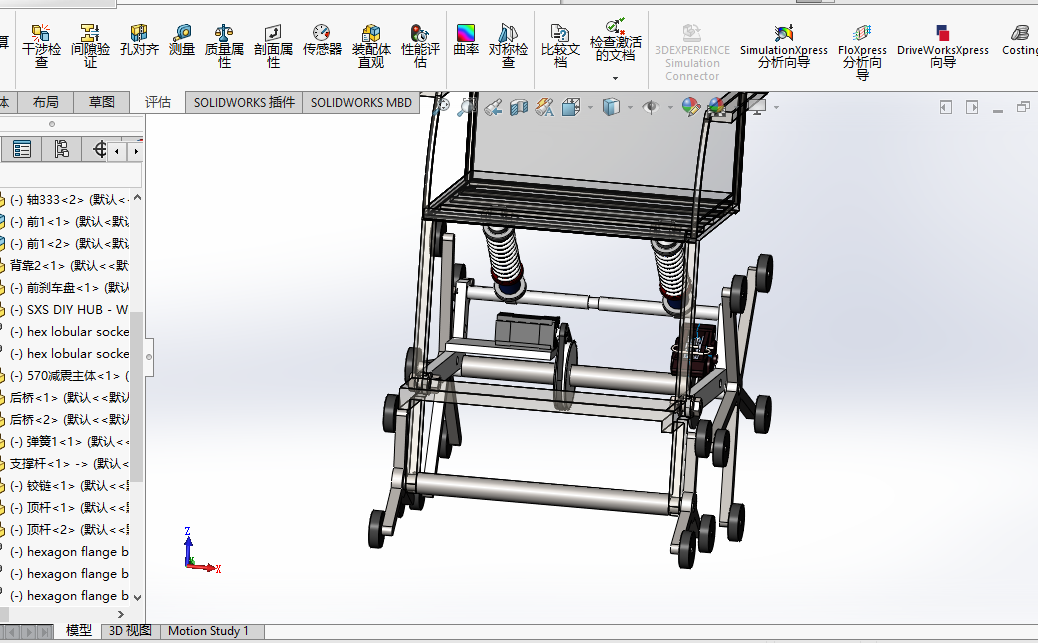Launch the 孔对齐 hole alignment check

tap(139, 40)
